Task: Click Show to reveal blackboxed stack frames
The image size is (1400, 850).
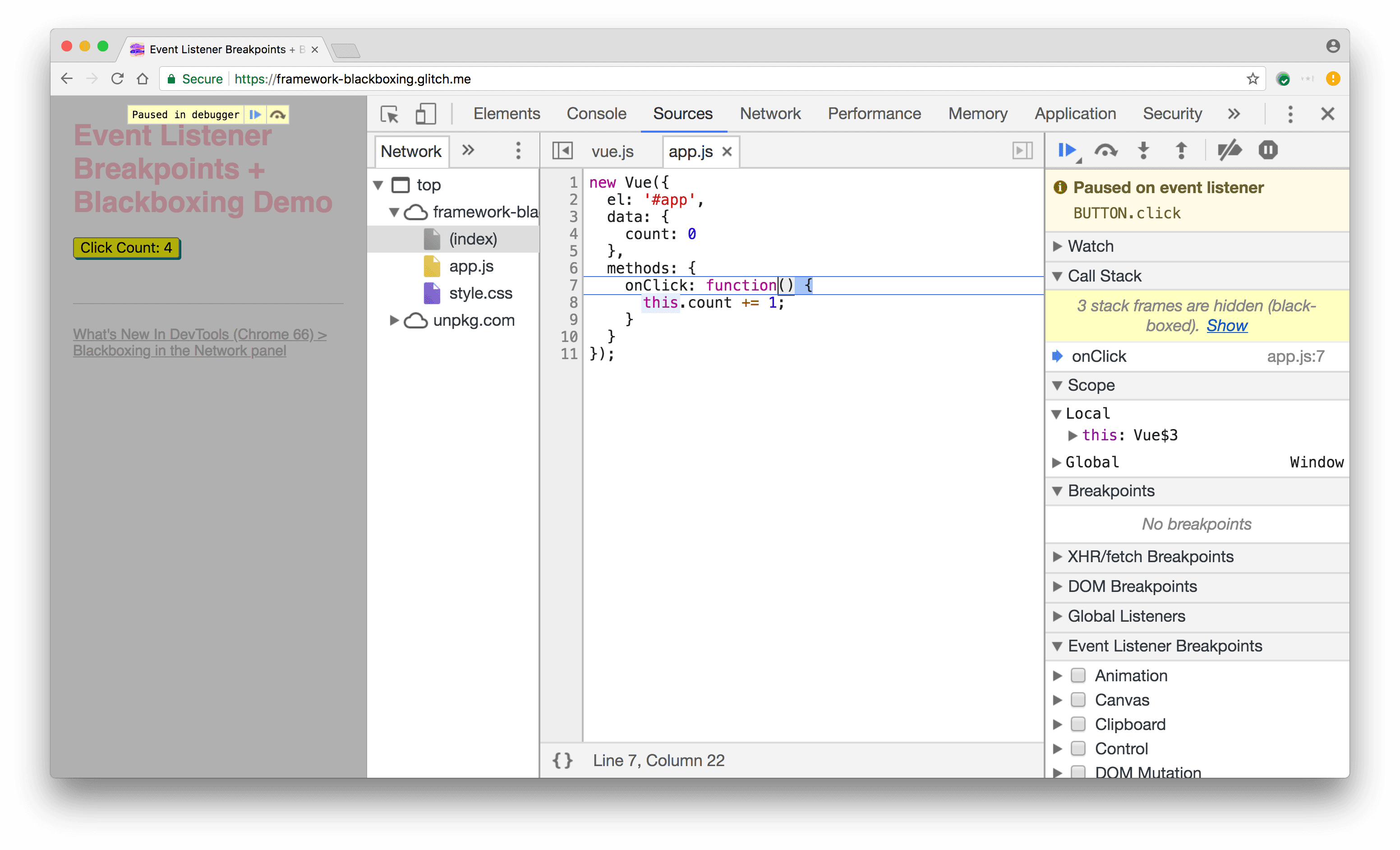Action: (x=1228, y=325)
